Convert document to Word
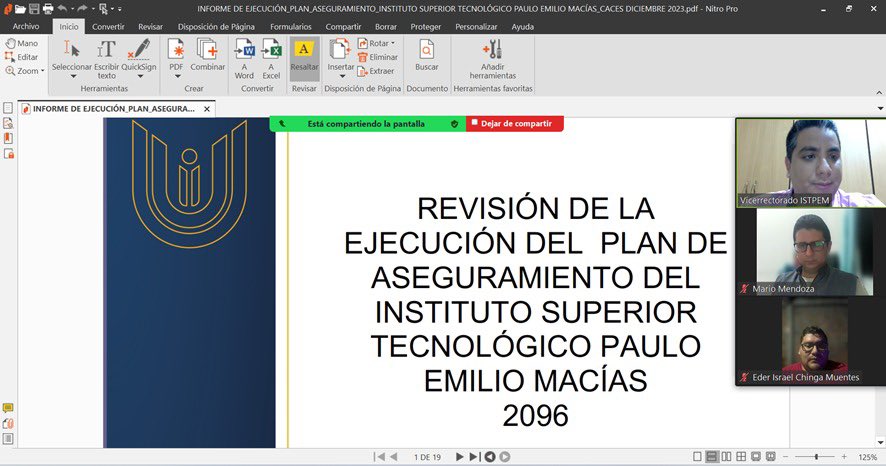 tap(244, 59)
